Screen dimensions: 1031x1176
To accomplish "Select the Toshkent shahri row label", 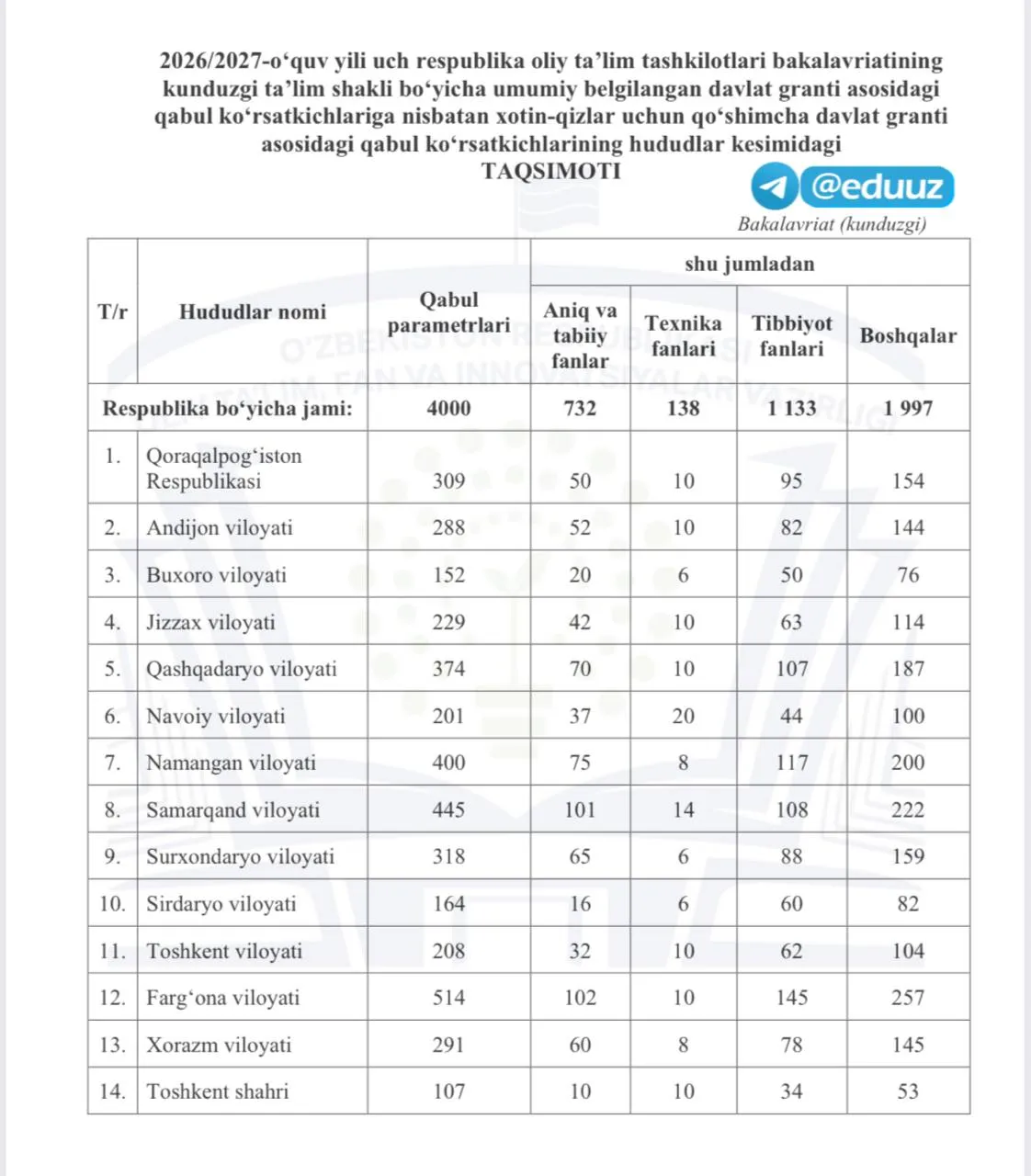I will coord(217,1091).
